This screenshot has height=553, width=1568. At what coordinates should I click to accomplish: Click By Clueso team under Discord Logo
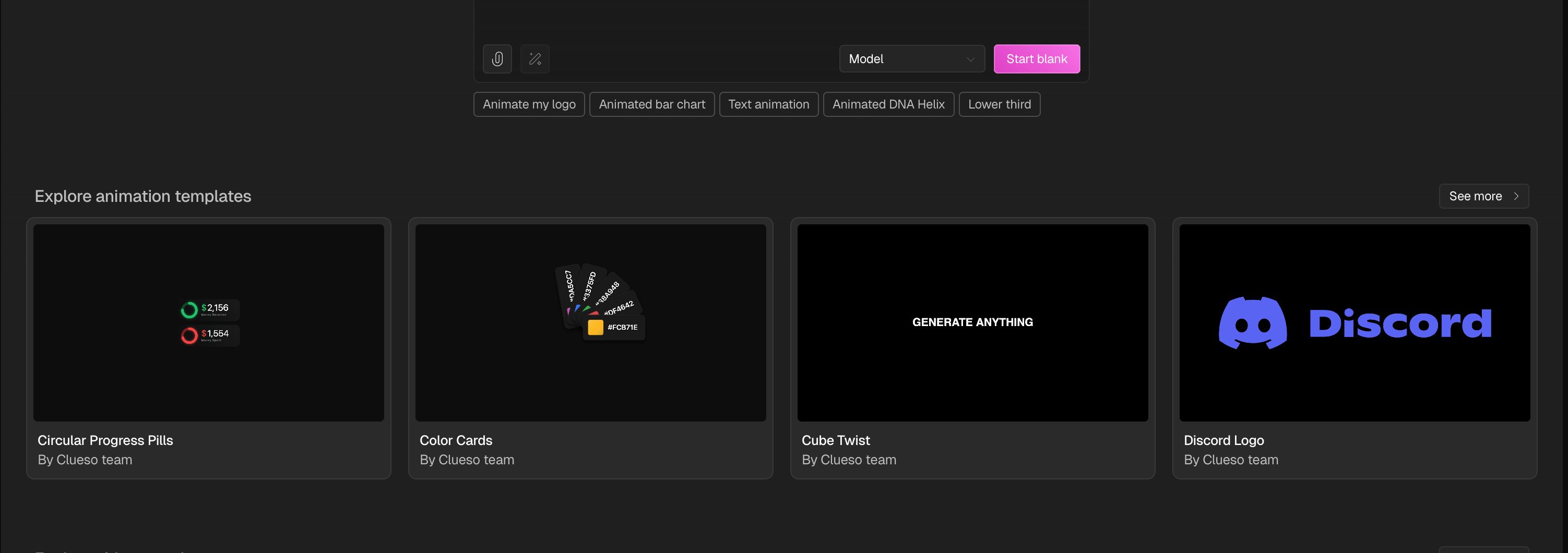1231,460
